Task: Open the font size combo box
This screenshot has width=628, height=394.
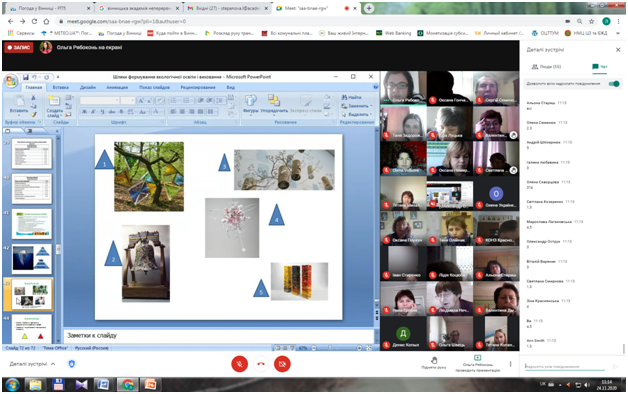Action: pyautogui.click(x=128, y=101)
